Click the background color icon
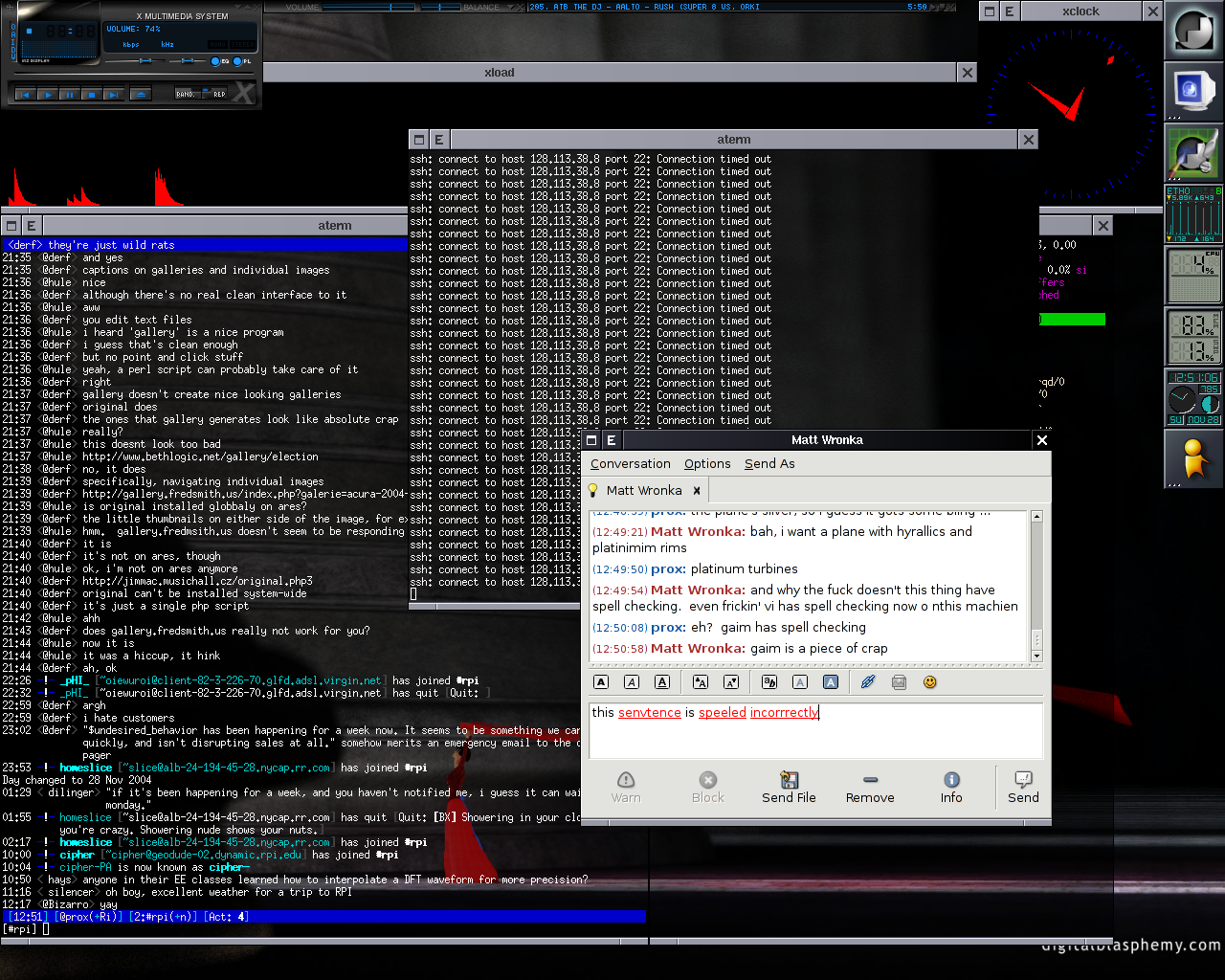Image resolution: width=1225 pixels, height=980 pixels. [x=831, y=682]
